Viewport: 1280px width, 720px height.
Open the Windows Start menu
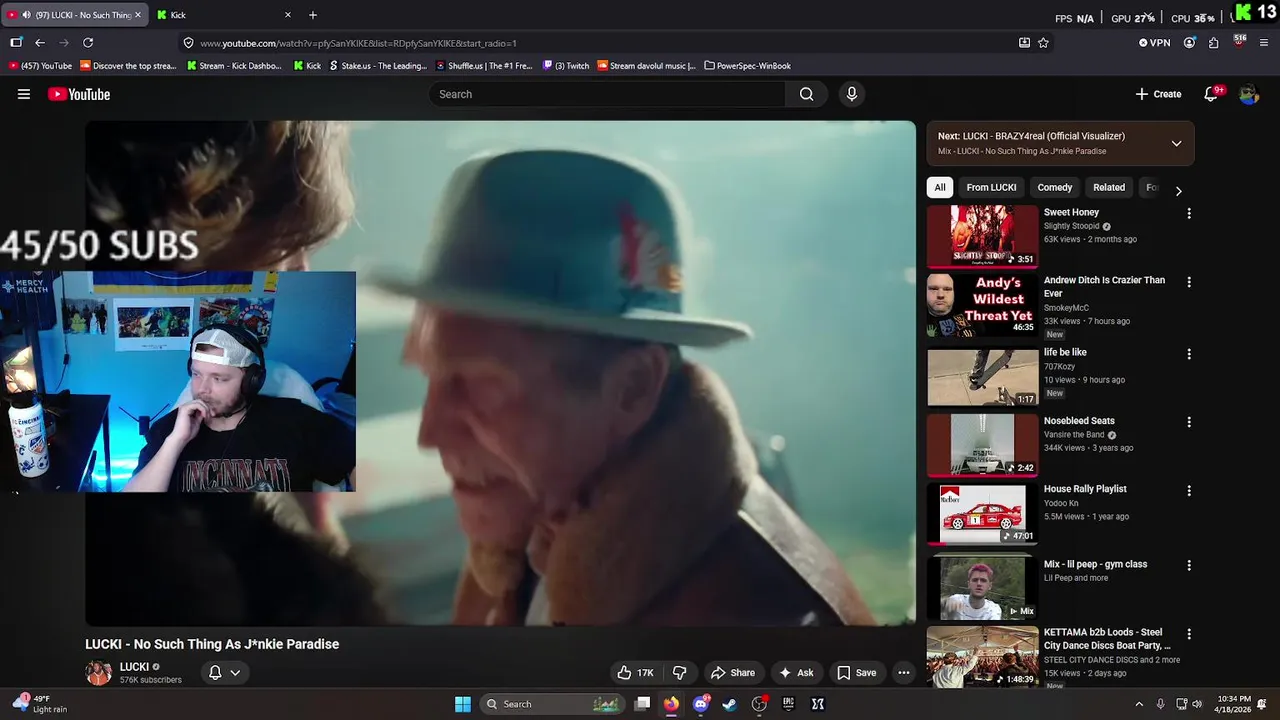click(x=463, y=704)
